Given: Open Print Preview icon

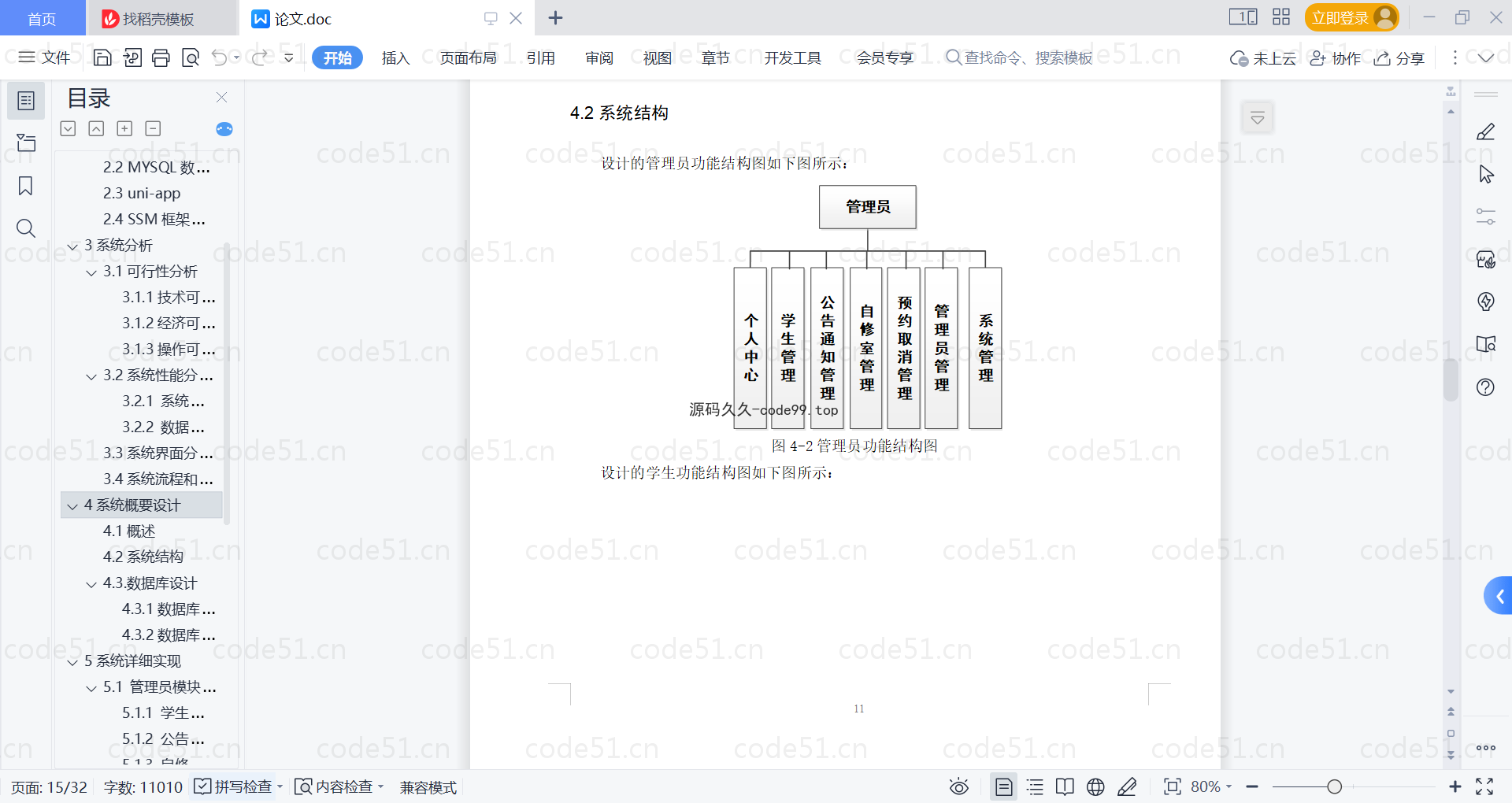Looking at the screenshot, I should [191, 57].
